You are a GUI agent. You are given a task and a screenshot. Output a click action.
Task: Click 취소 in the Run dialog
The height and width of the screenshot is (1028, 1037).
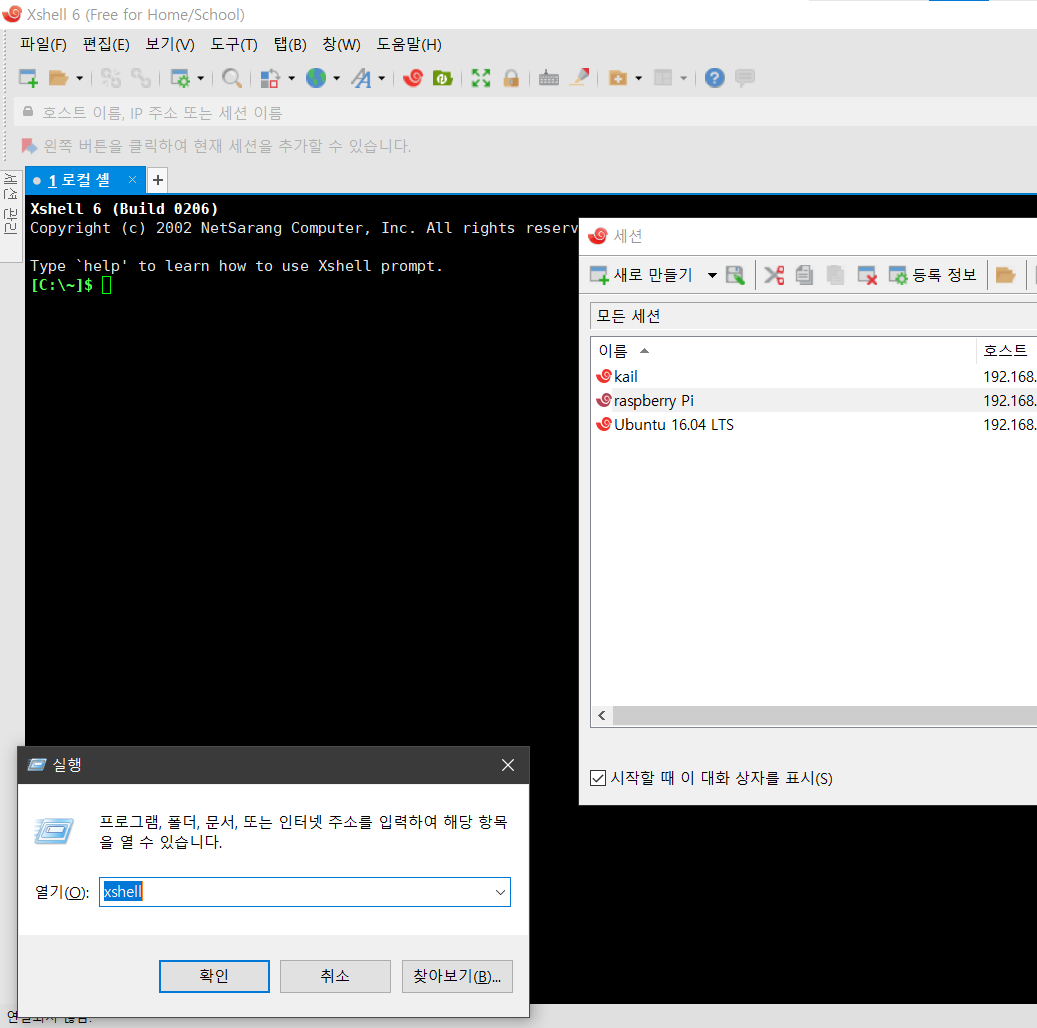(335, 976)
